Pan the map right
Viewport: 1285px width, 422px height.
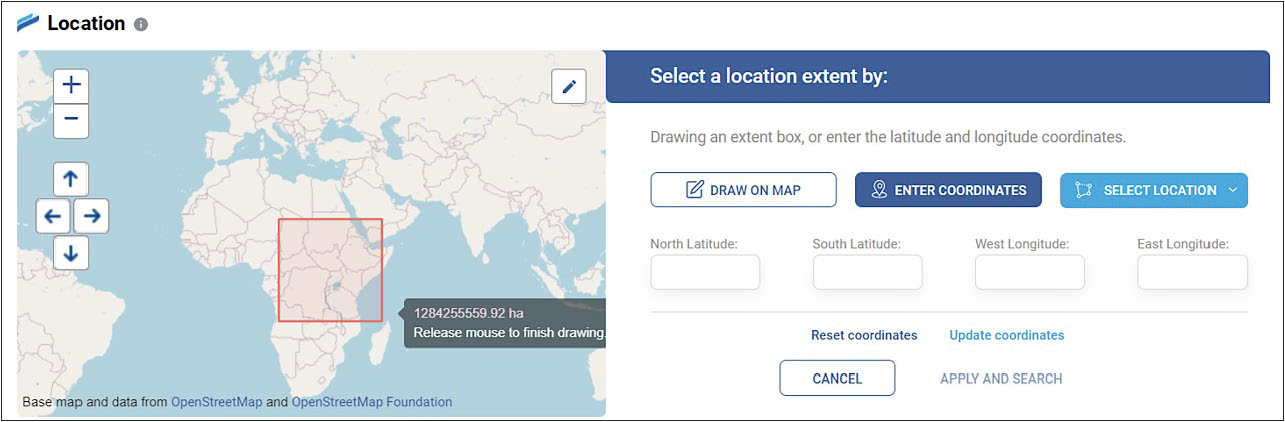tap(91, 216)
